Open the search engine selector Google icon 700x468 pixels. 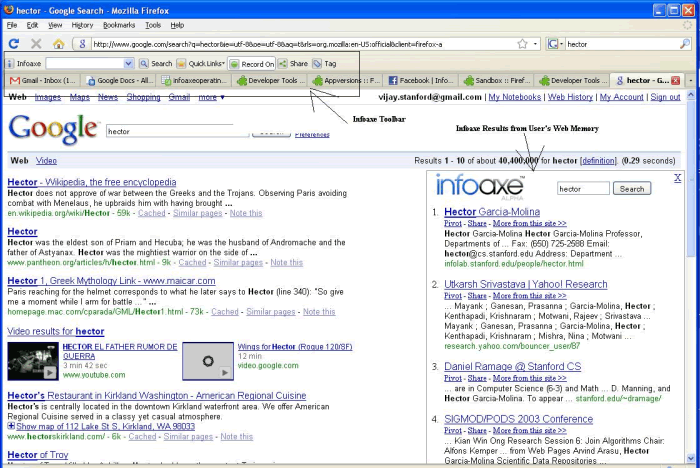[553, 44]
